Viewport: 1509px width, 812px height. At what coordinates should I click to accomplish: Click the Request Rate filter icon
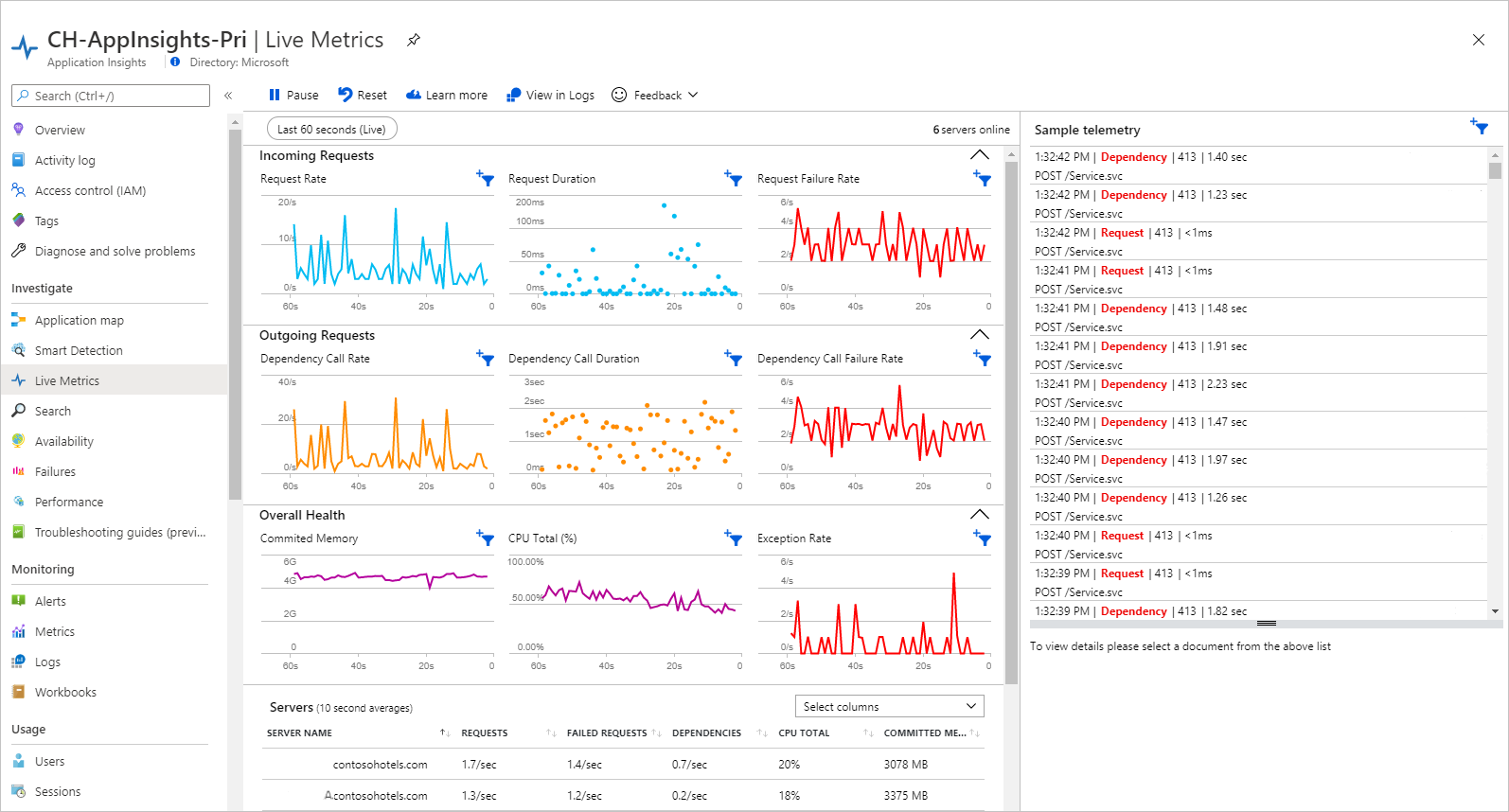[x=485, y=178]
